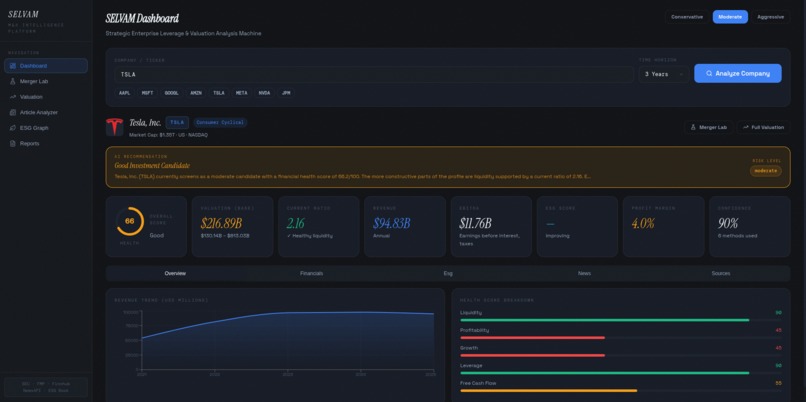The height and width of the screenshot is (402, 806).
Task: Click the $216.89B valuation value
Action: (221, 223)
